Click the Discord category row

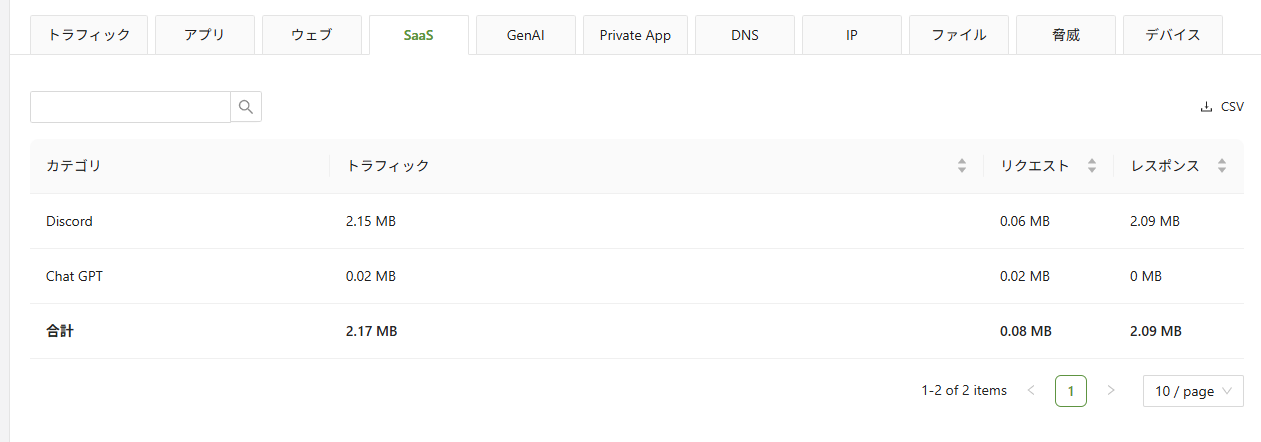[x=69, y=221]
